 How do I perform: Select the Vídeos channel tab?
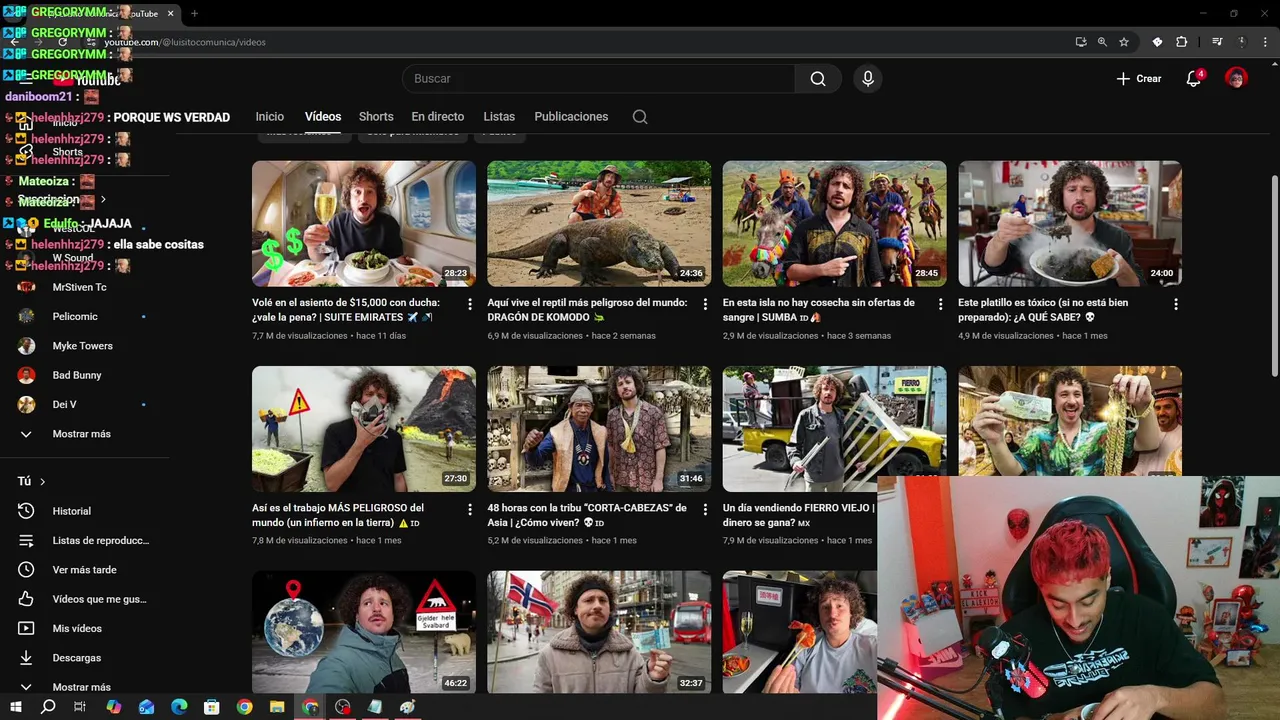323,117
